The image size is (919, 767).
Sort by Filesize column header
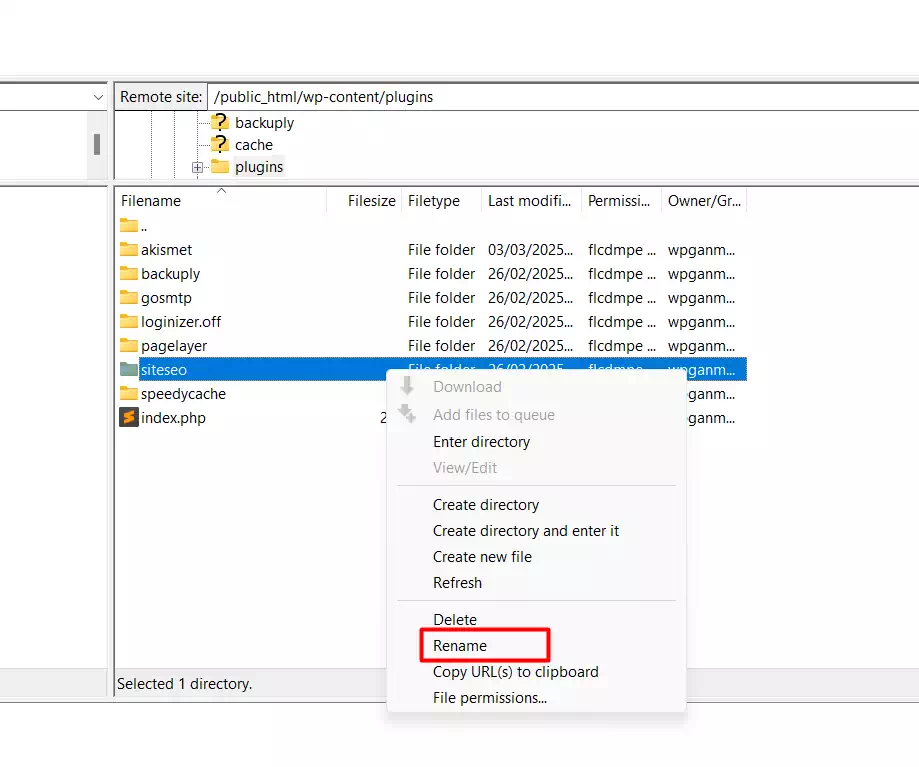pyautogui.click(x=364, y=201)
